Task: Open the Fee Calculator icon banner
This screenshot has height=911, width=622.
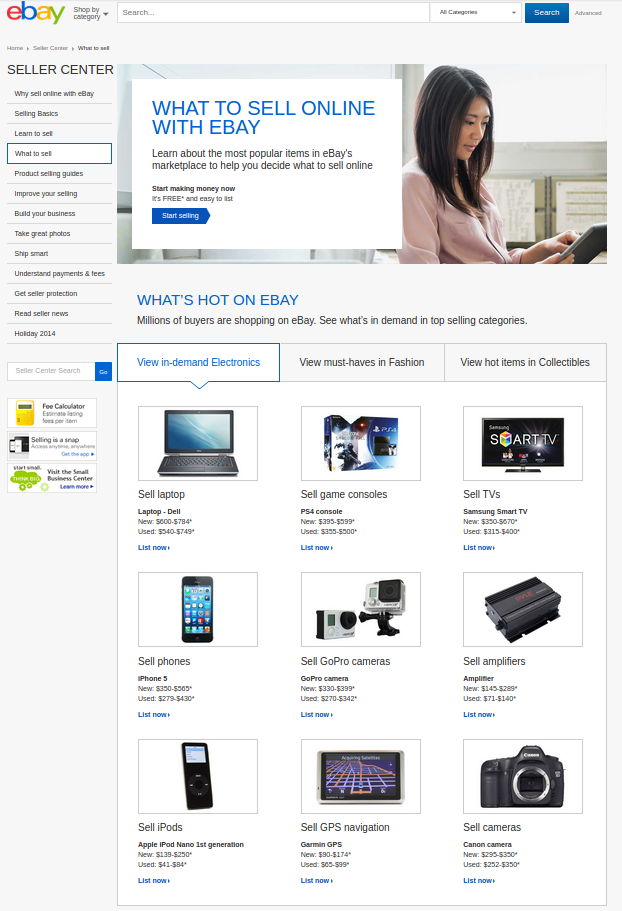Action: (x=52, y=413)
